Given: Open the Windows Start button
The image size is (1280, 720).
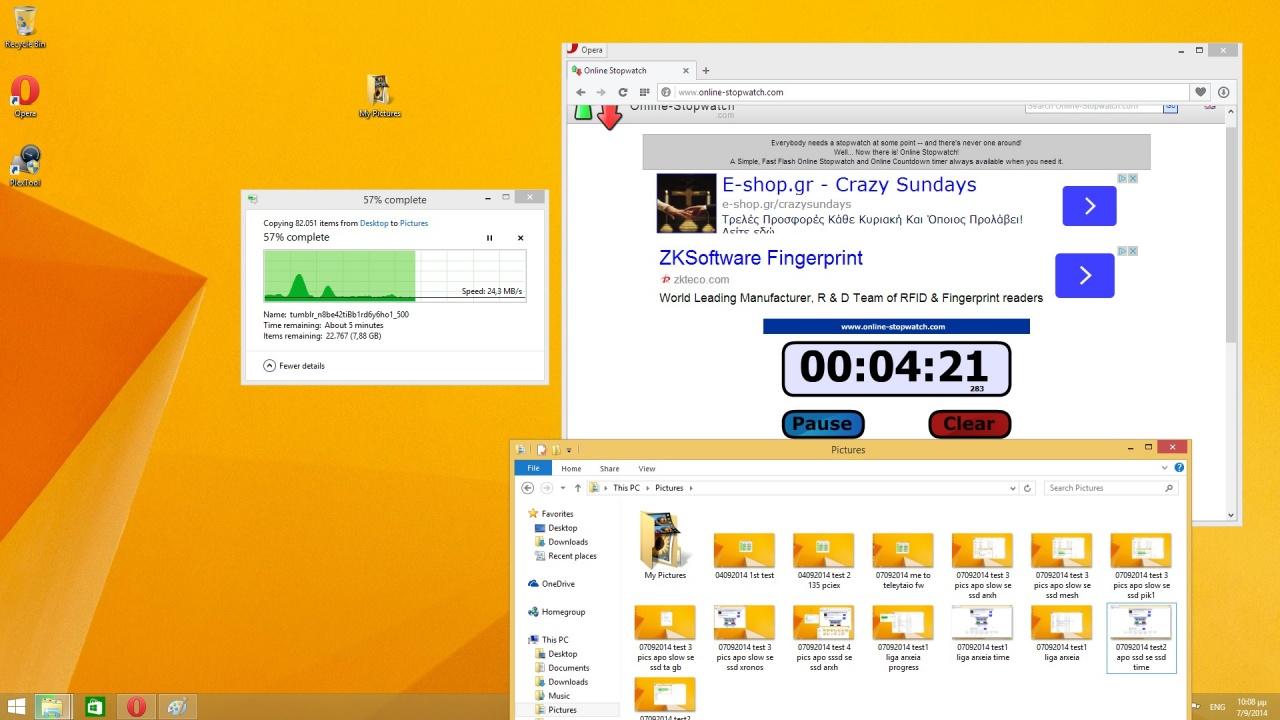Looking at the screenshot, I should (x=17, y=706).
